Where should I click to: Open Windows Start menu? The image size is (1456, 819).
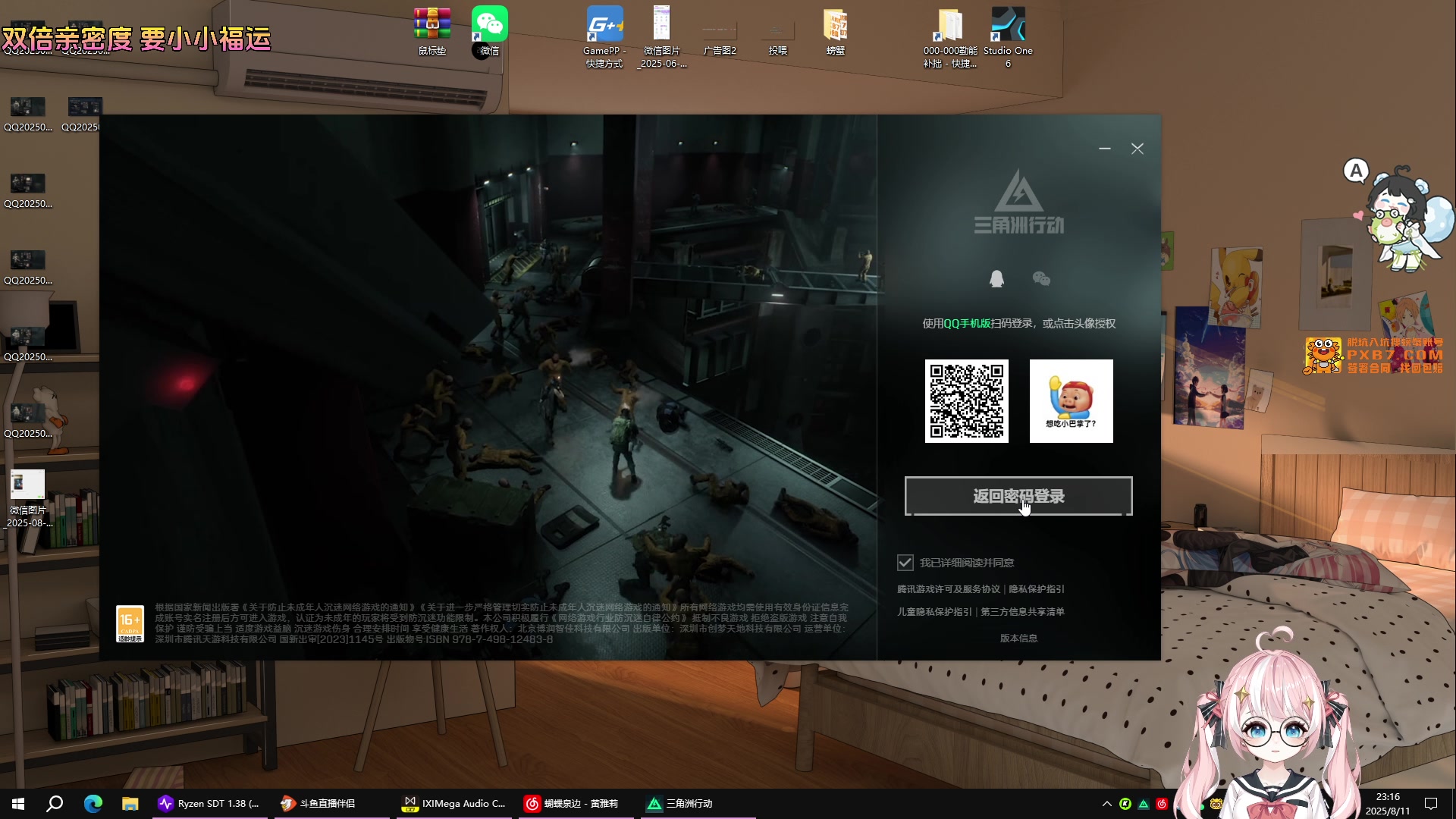(18, 804)
